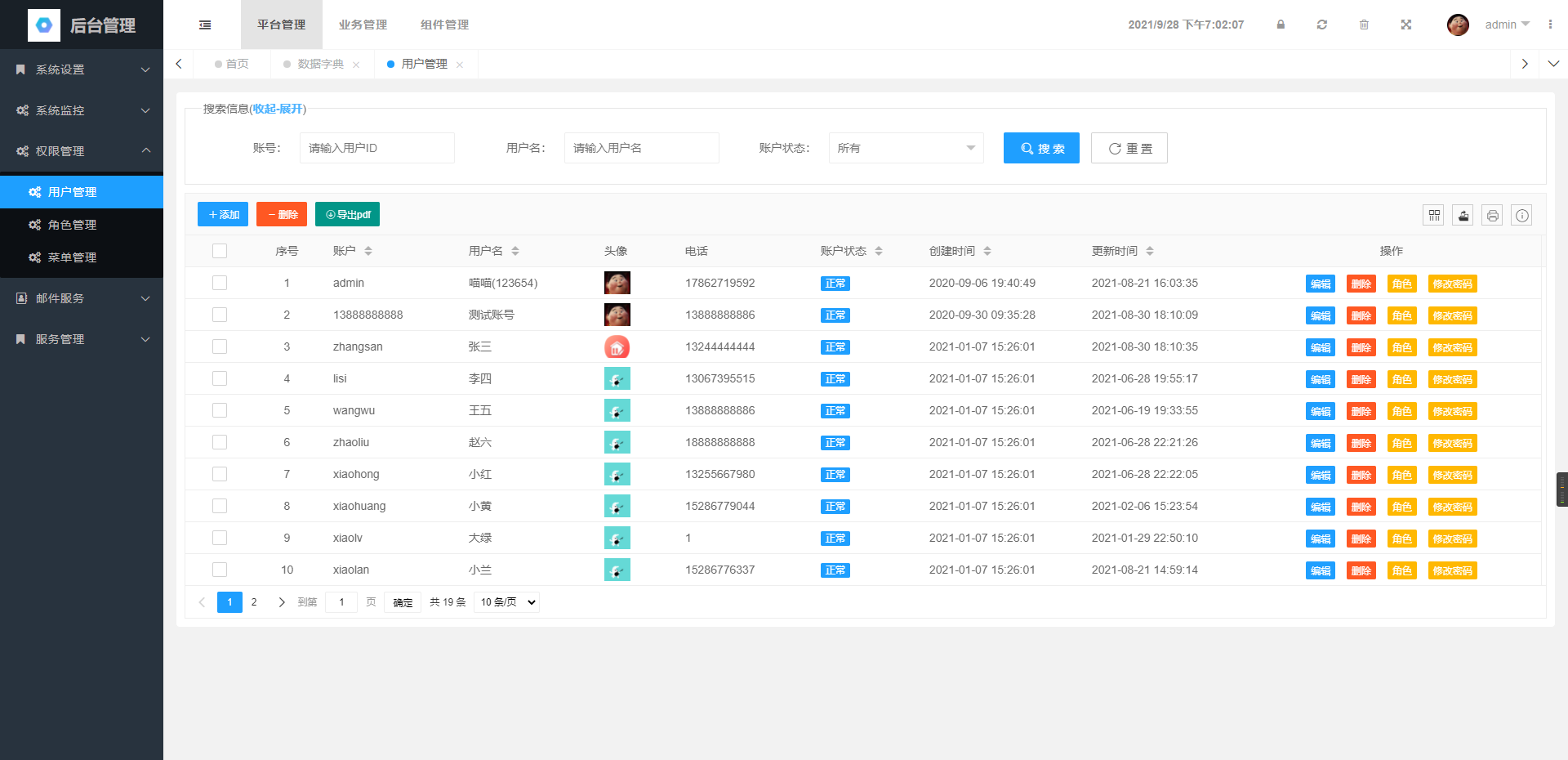Check the zhaoliu row's checkbox

tap(220, 442)
